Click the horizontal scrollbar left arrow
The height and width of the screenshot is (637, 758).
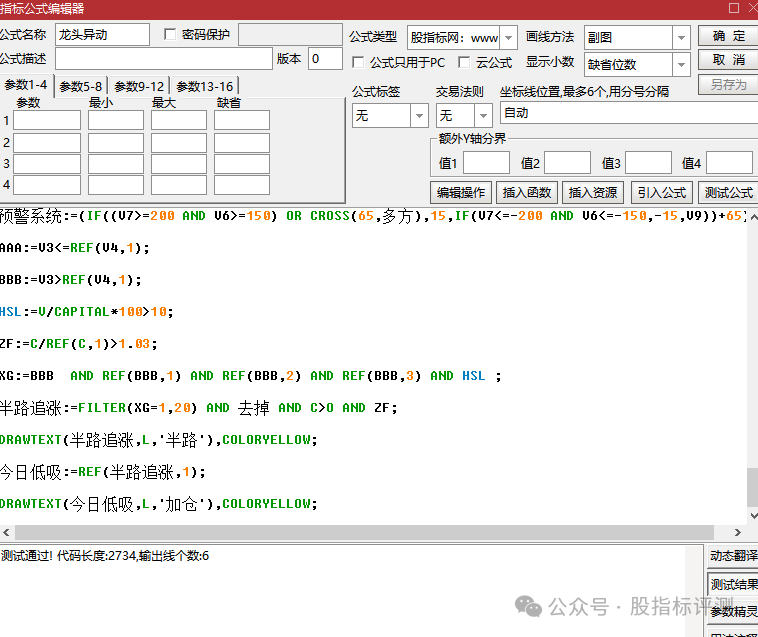pos(6,532)
